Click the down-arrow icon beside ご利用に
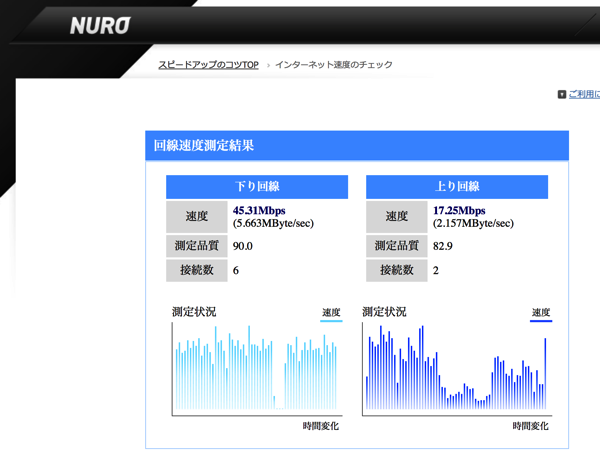Image resolution: width=600 pixels, height=466 pixels. (x=561, y=95)
